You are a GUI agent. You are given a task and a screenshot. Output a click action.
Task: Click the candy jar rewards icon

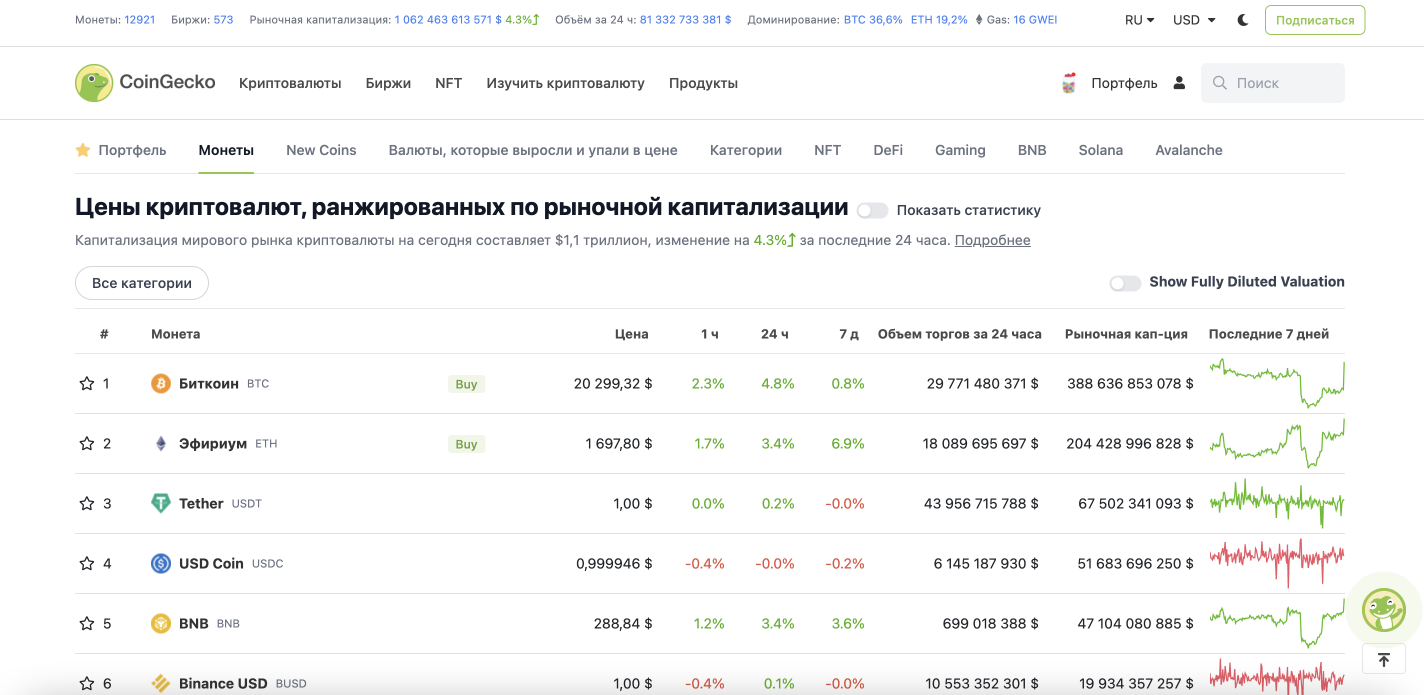pyautogui.click(x=1068, y=83)
